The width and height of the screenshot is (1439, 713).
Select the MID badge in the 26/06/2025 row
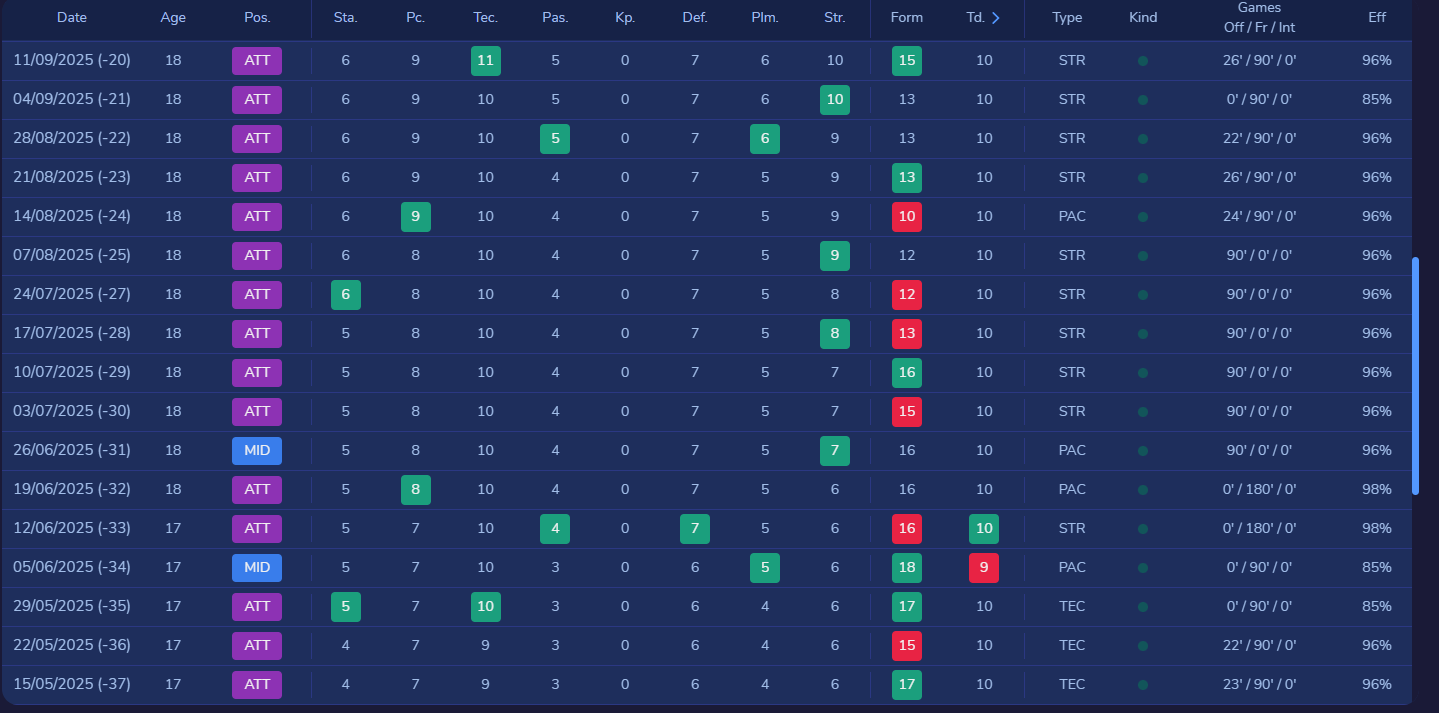[257, 451]
